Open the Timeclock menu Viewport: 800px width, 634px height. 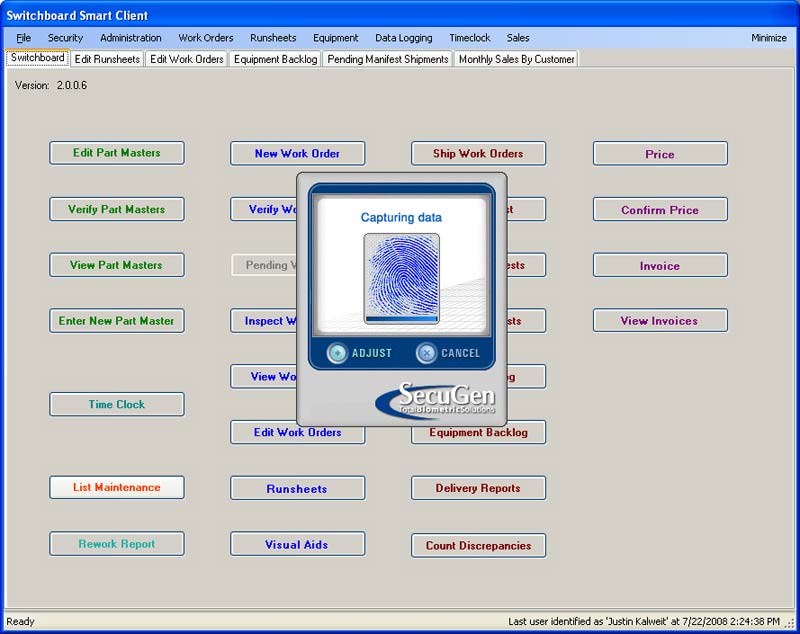click(x=470, y=38)
